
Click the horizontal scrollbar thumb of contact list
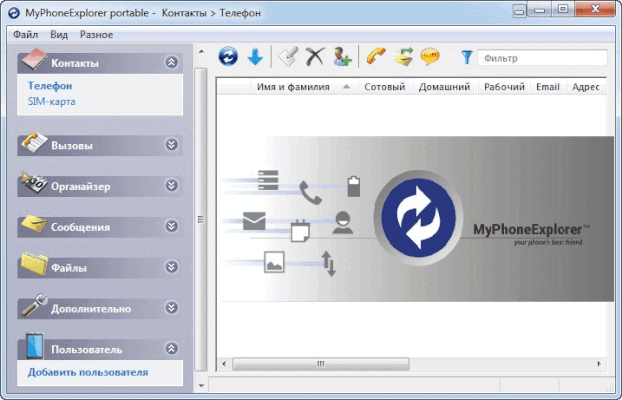coord(321,363)
